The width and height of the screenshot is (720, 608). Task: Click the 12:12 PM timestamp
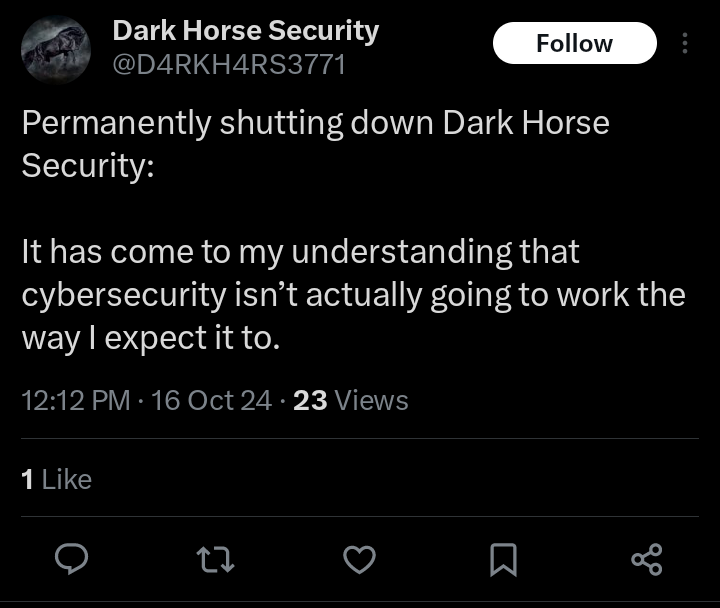click(76, 401)
